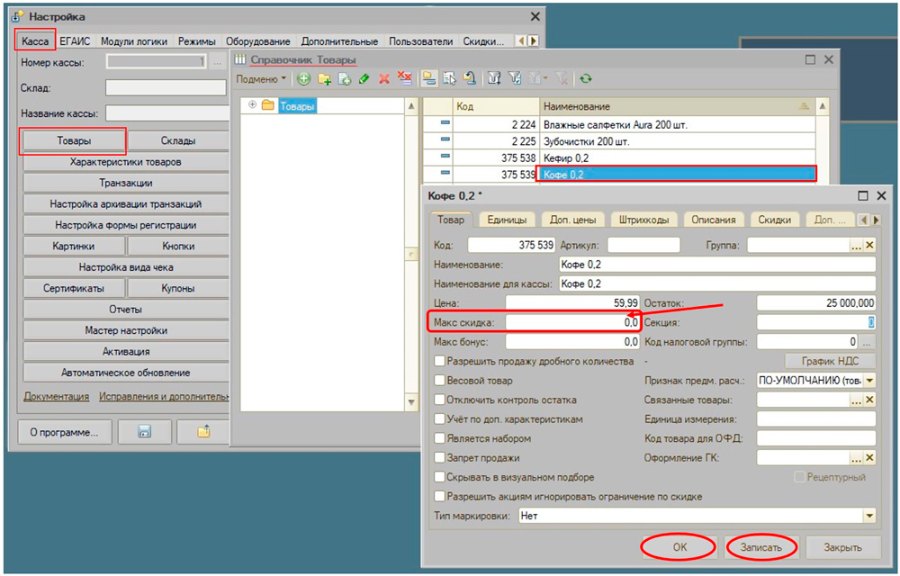Screen dimensions: 900x576
Task: Open the Тип маркировки dropdown arrow
Action: 870,516
